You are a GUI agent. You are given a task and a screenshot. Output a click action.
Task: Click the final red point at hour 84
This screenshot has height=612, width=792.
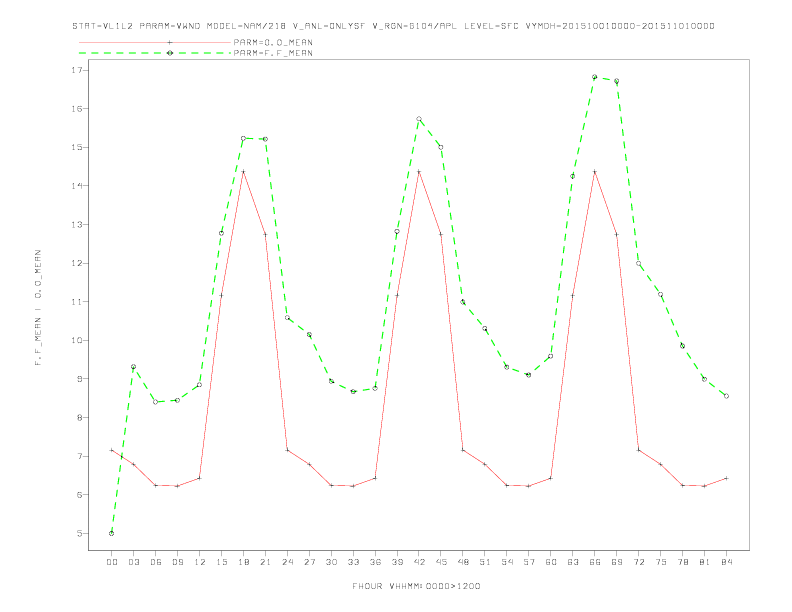coord(726,478)
